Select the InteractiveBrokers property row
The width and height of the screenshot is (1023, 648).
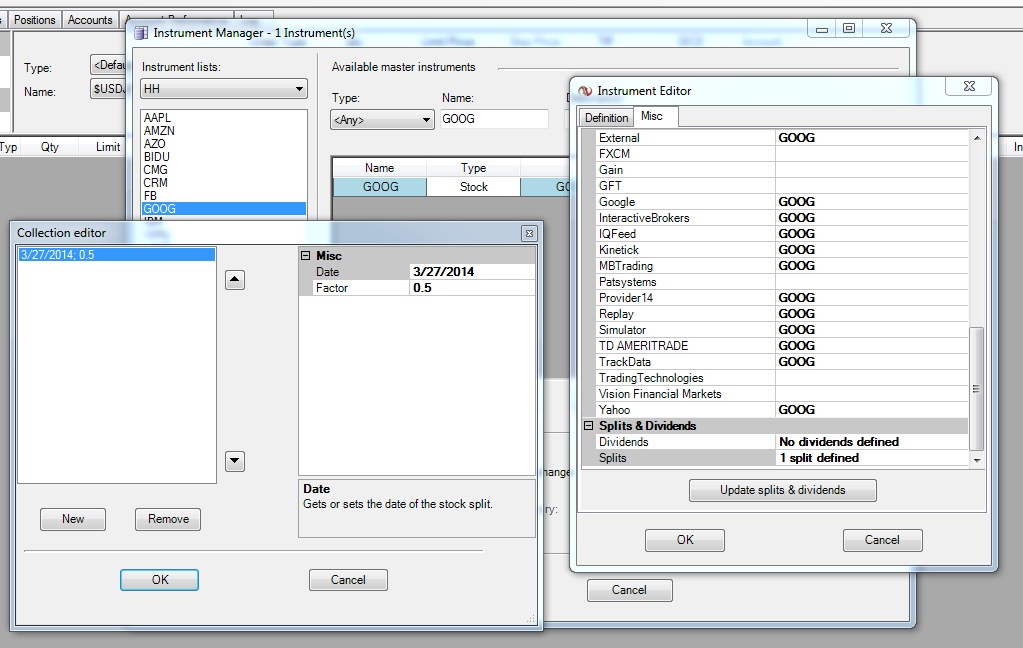pyautogui.click(x=783, y=218)
